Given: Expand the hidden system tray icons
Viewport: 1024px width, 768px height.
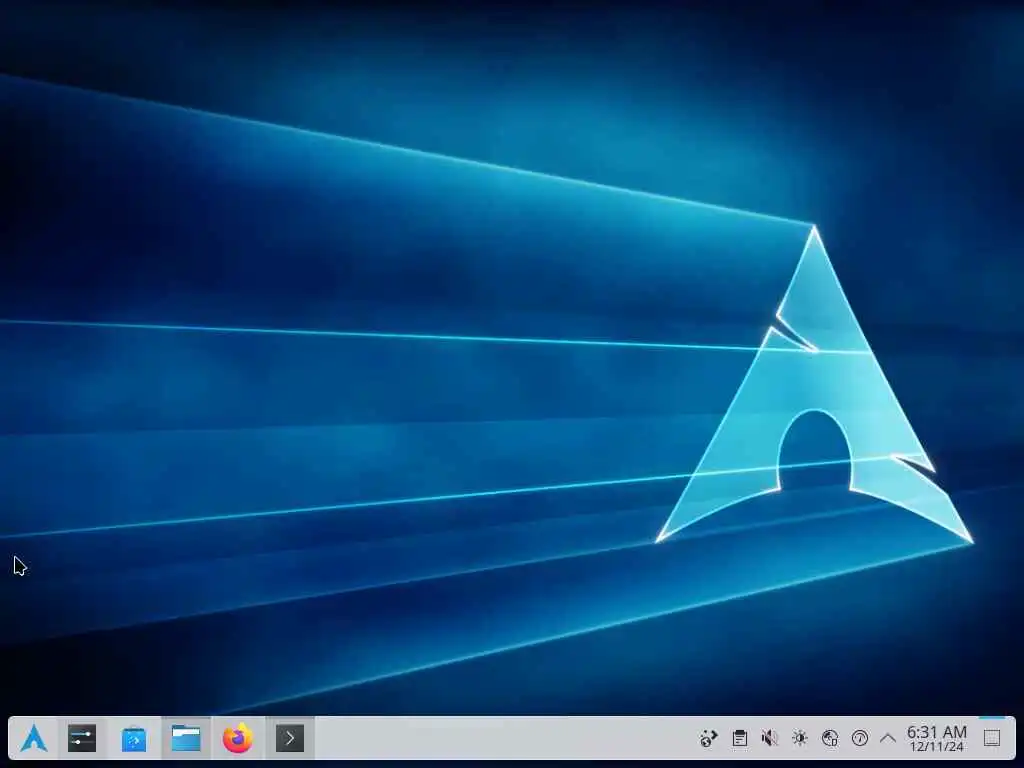Looking at the screenshot, I should coord(888,738).
